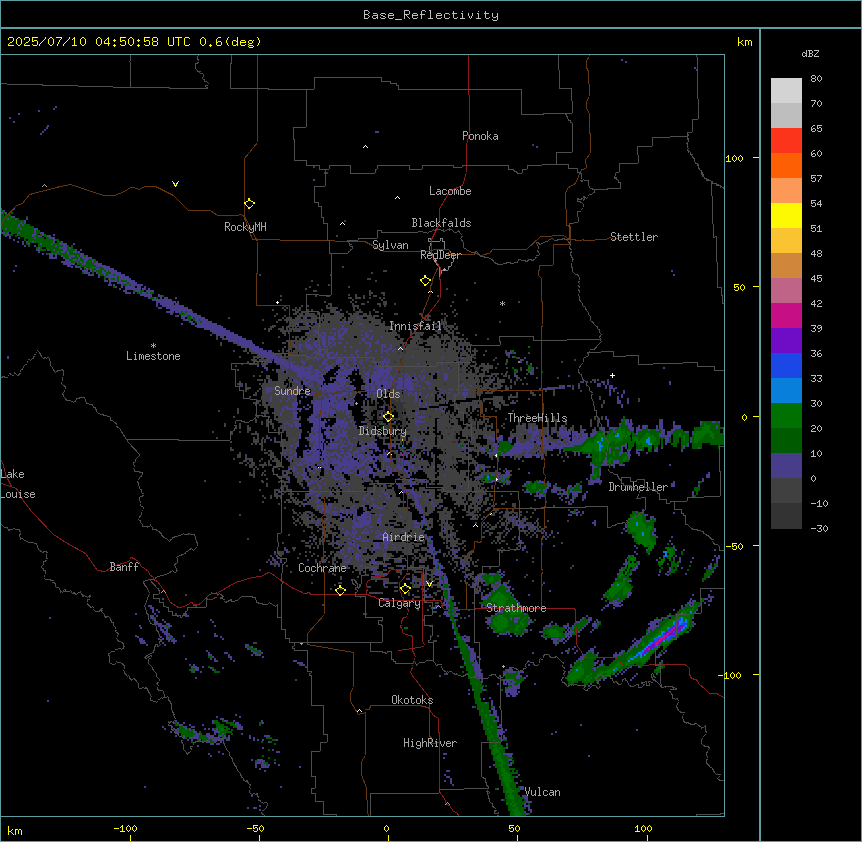Click the 0 tick on the bottom axis
The height and width of the screenshot is (842, 862).
point(386,829)
